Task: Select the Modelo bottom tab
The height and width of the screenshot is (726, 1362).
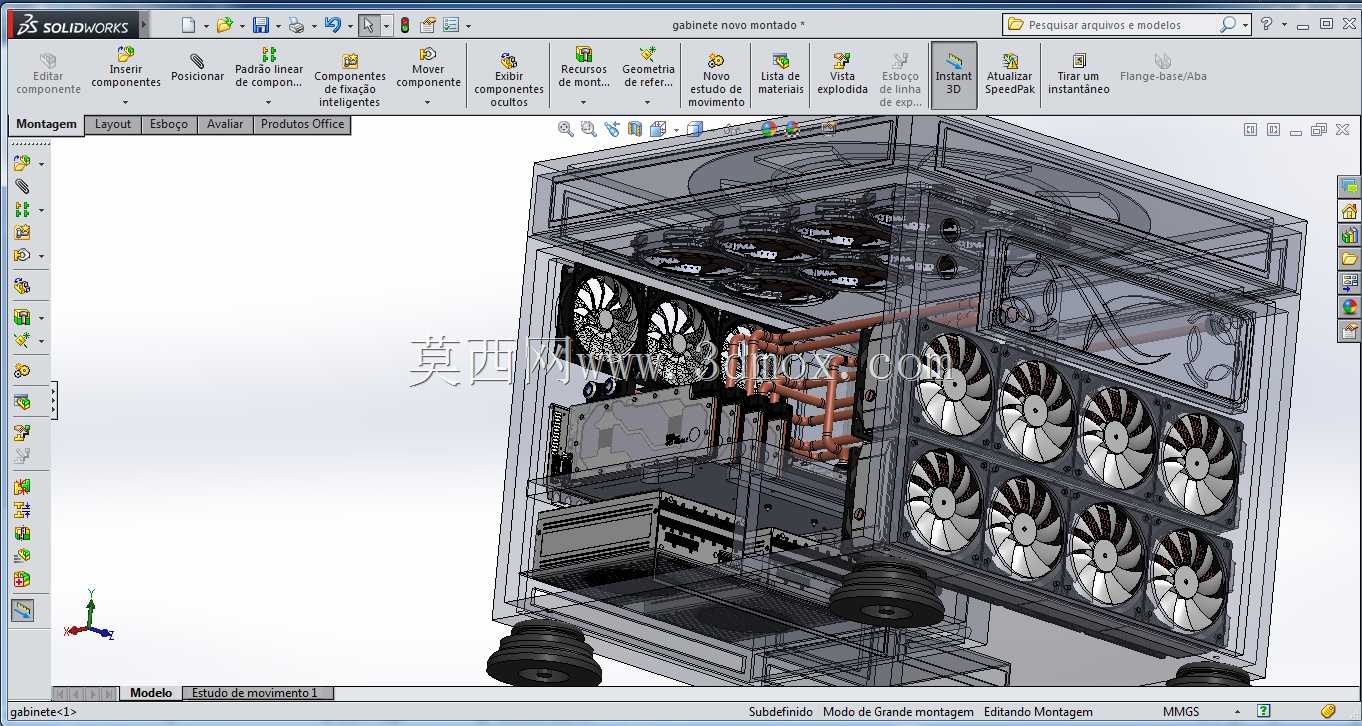Action: pos(151,693)
